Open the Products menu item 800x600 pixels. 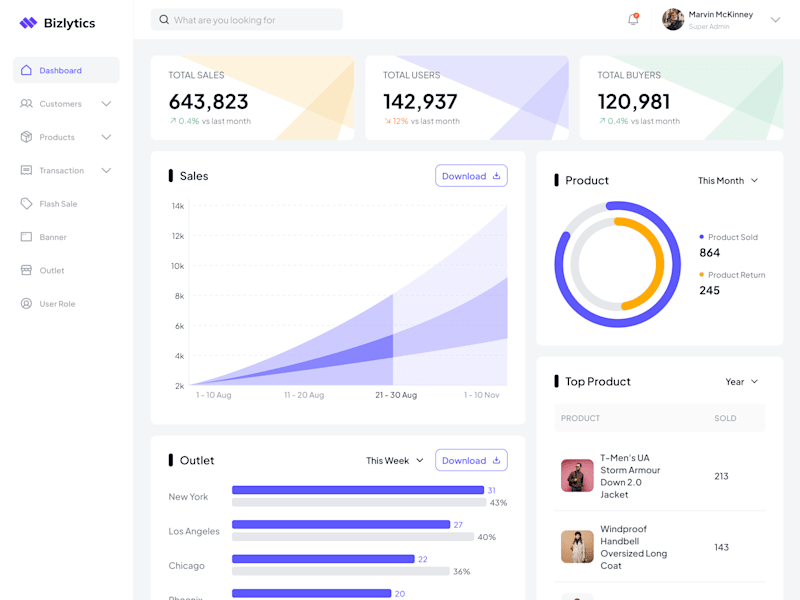pyautogui.click(x=66, y=137)
